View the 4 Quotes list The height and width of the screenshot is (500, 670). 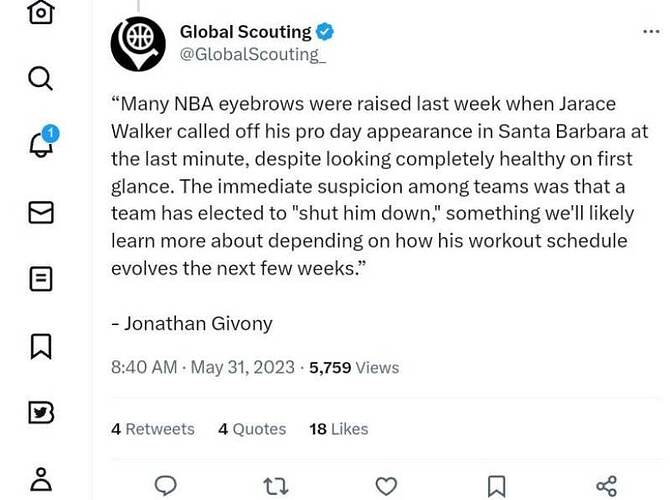252,429
